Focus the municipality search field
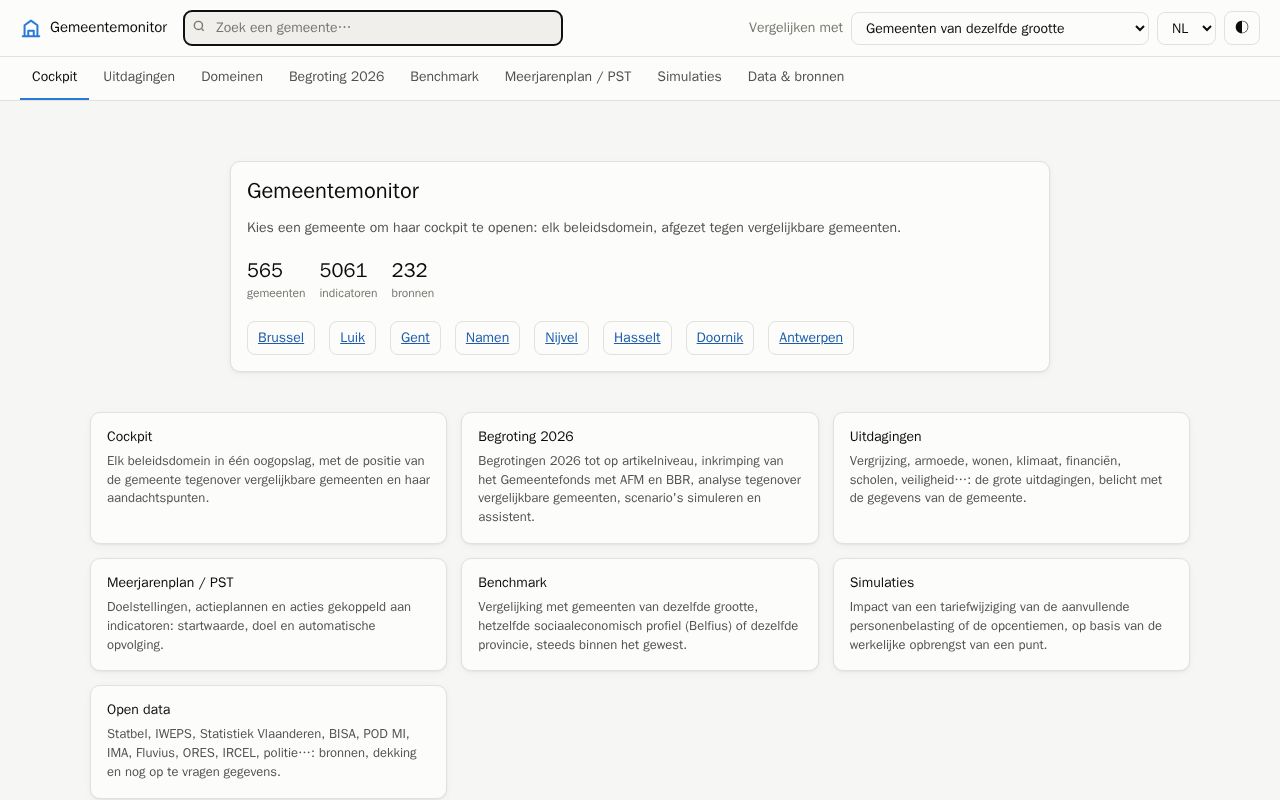1280x800 pixels. click(x=373, y=28)
